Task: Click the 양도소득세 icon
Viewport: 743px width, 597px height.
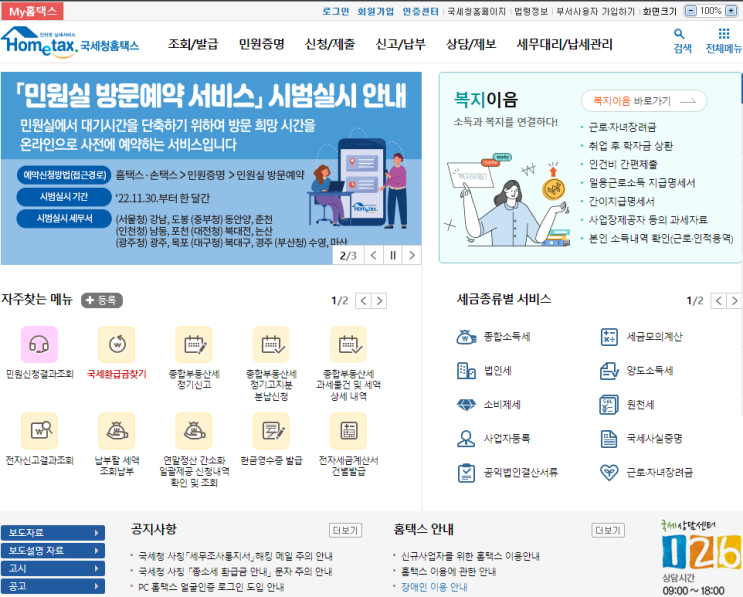Action: 609,371
